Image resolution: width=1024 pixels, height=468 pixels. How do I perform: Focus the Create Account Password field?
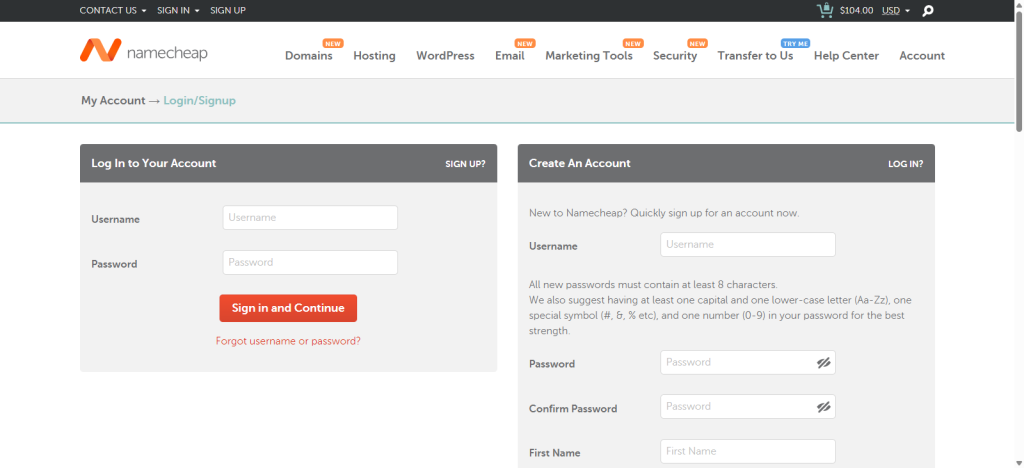click(748, 362)
